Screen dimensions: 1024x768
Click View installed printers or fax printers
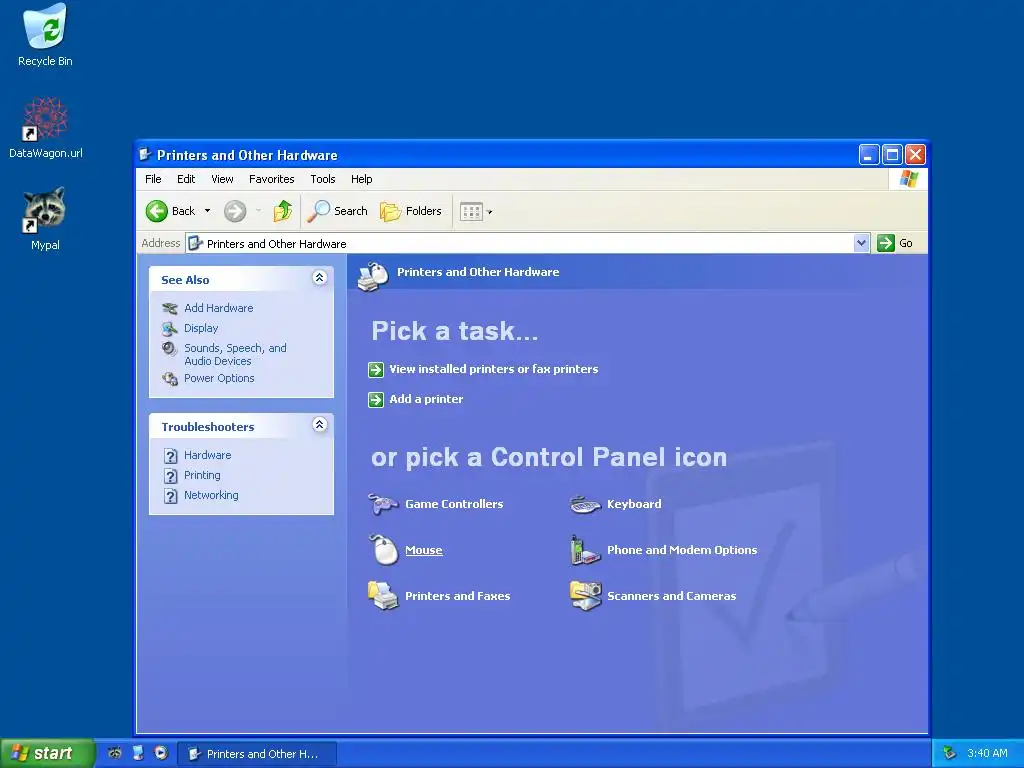(x=494, y=369)
